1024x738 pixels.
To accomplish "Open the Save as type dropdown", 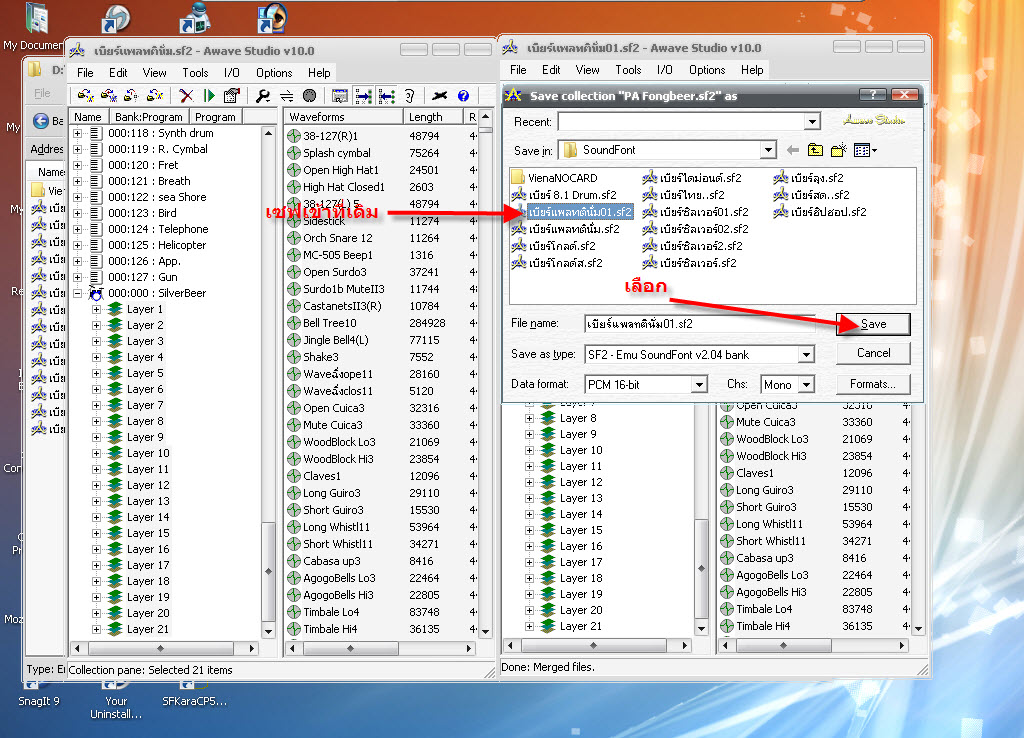I will pos(807,355).
